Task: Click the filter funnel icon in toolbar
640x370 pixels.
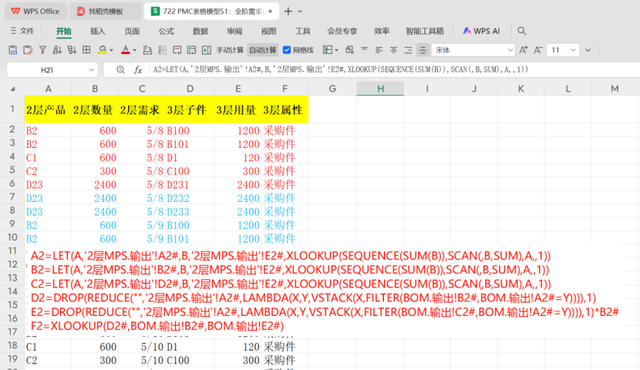Action: tap(42, 50)
